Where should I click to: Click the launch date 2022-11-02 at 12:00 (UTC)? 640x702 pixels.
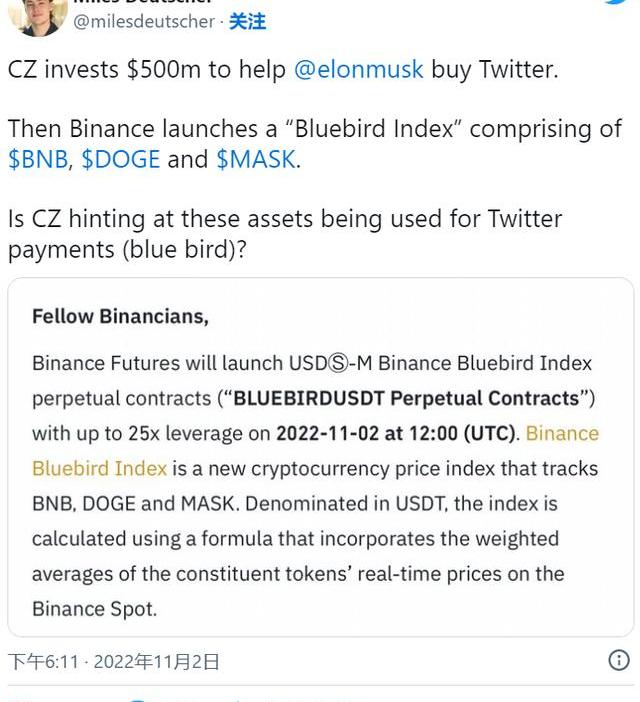pyautogui.click(x=396, y=433)
